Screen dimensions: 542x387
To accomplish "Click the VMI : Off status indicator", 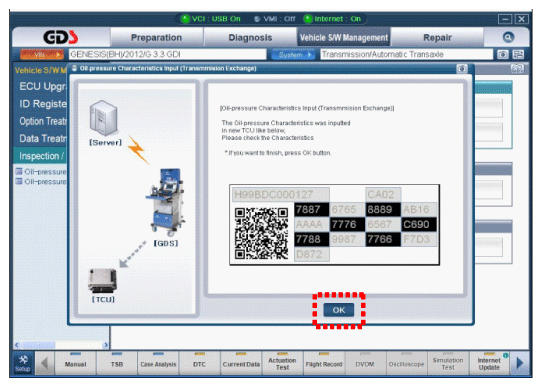I will pyautogui.click(x=274, y=19).
